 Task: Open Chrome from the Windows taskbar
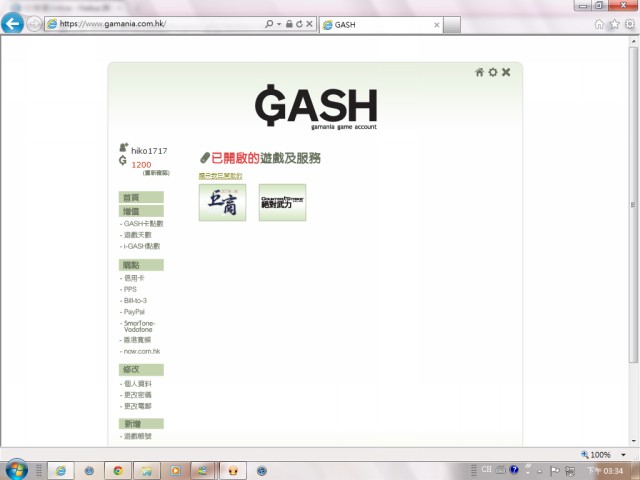118,469
